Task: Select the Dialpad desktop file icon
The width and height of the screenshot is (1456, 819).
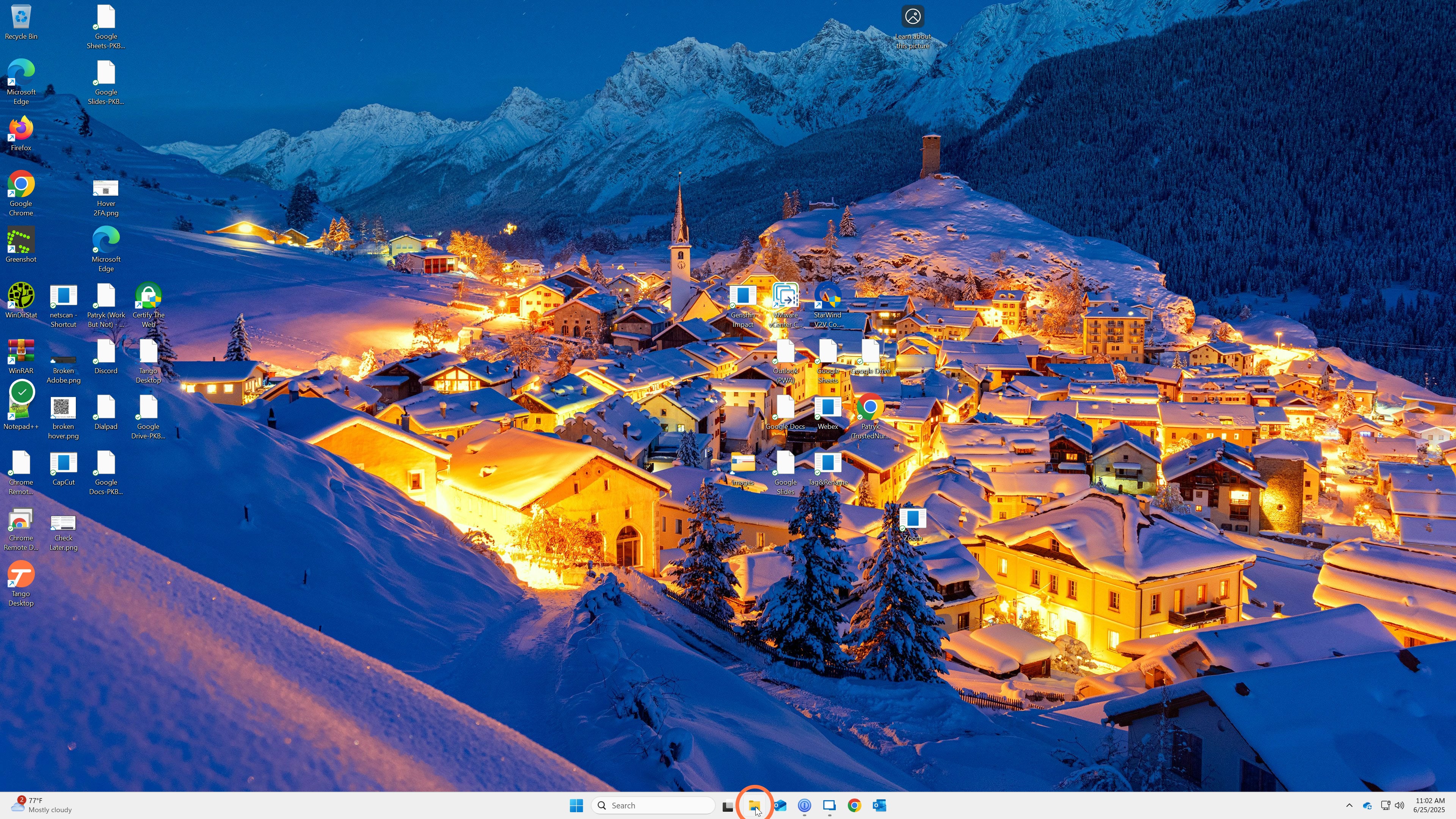Action: pyautogui.click(x=106, y=412)
